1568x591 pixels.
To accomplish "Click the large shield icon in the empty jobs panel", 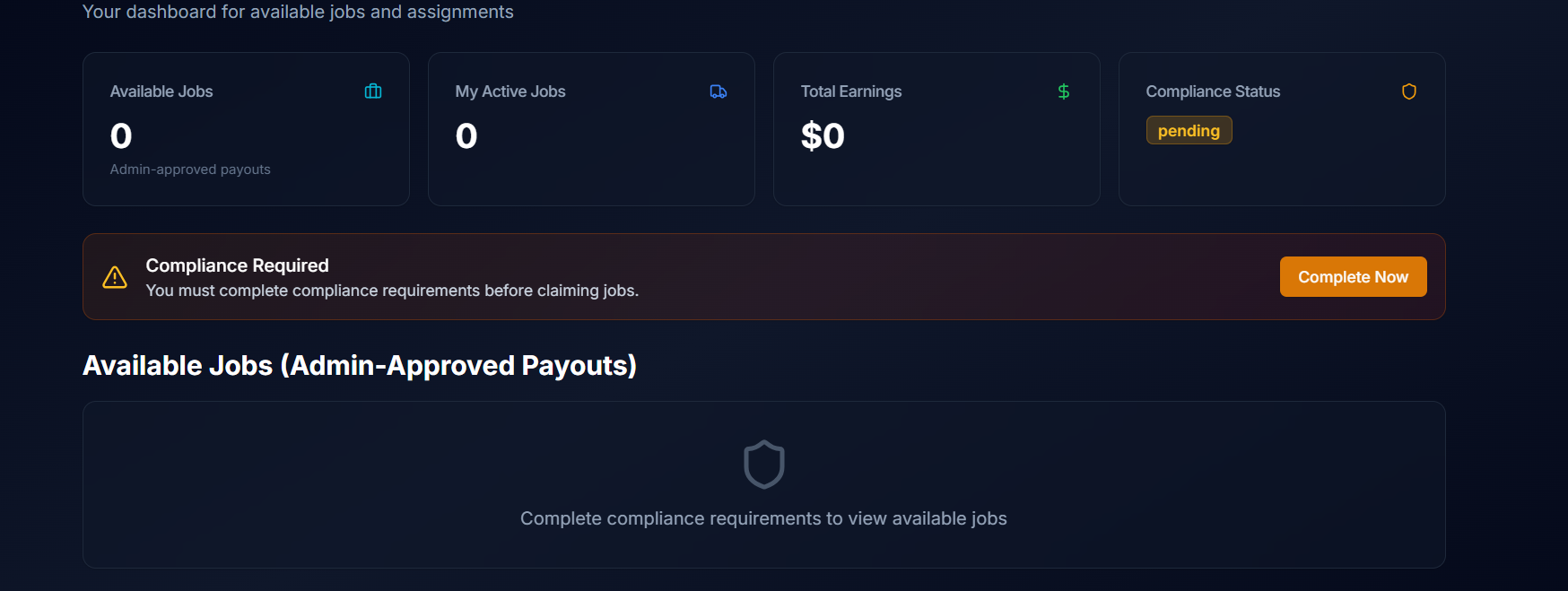I will (x=764, y=465).
